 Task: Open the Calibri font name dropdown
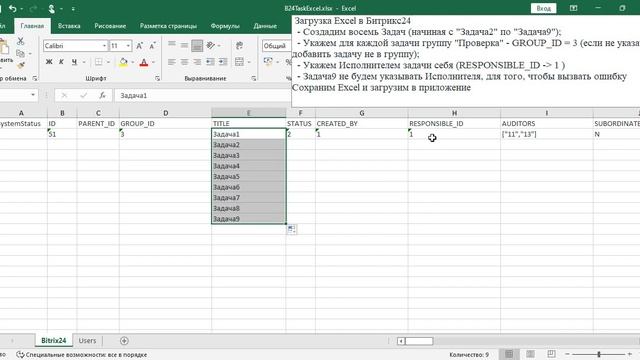(104, 46)
